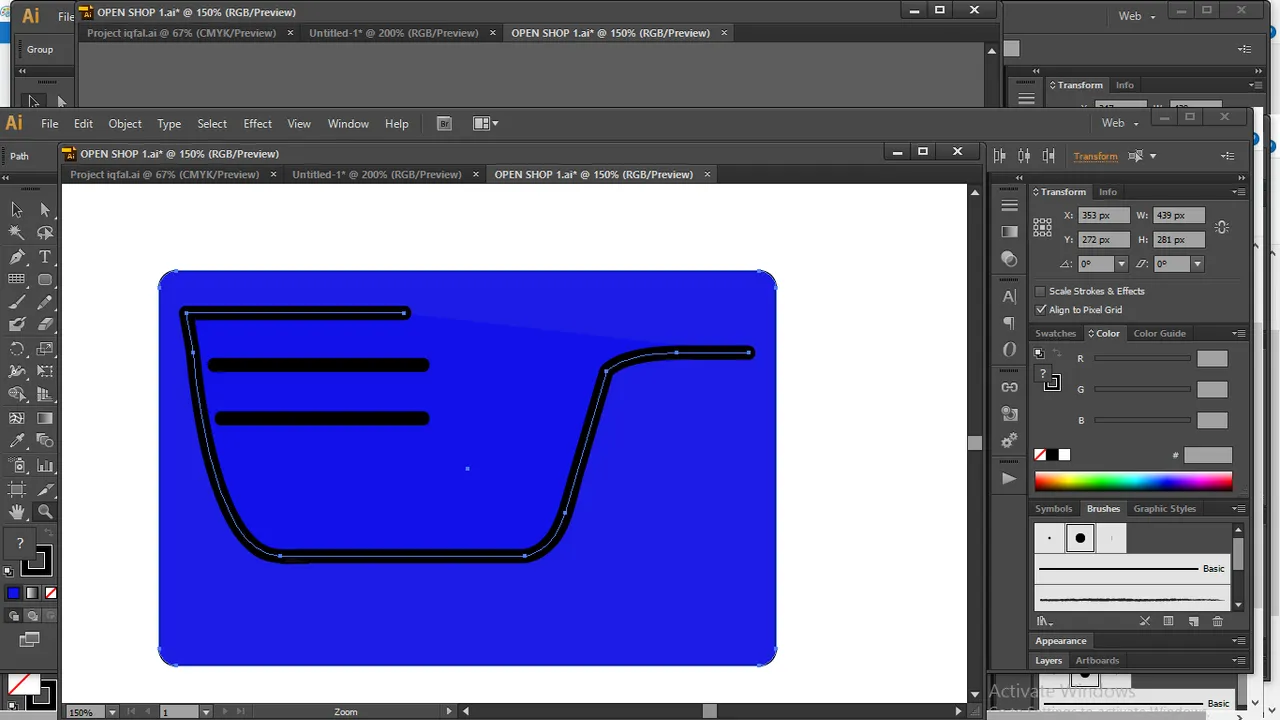Select the Hand tool
The height and width of the screenshot is (720, 1280).
click(17, 511)
